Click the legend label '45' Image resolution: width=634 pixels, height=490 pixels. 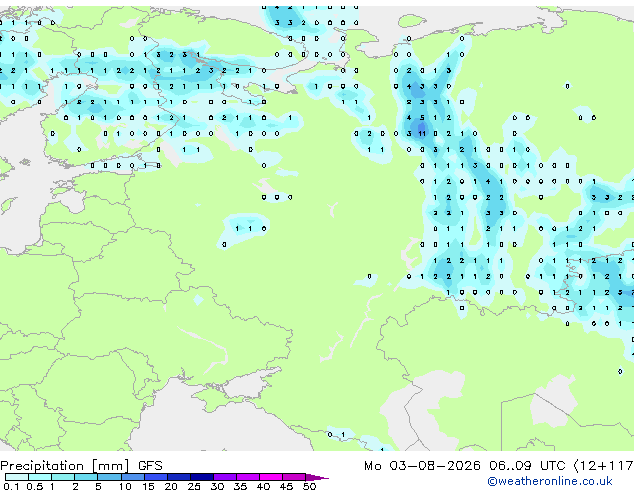pyautogui.click(x=287, y=486)
